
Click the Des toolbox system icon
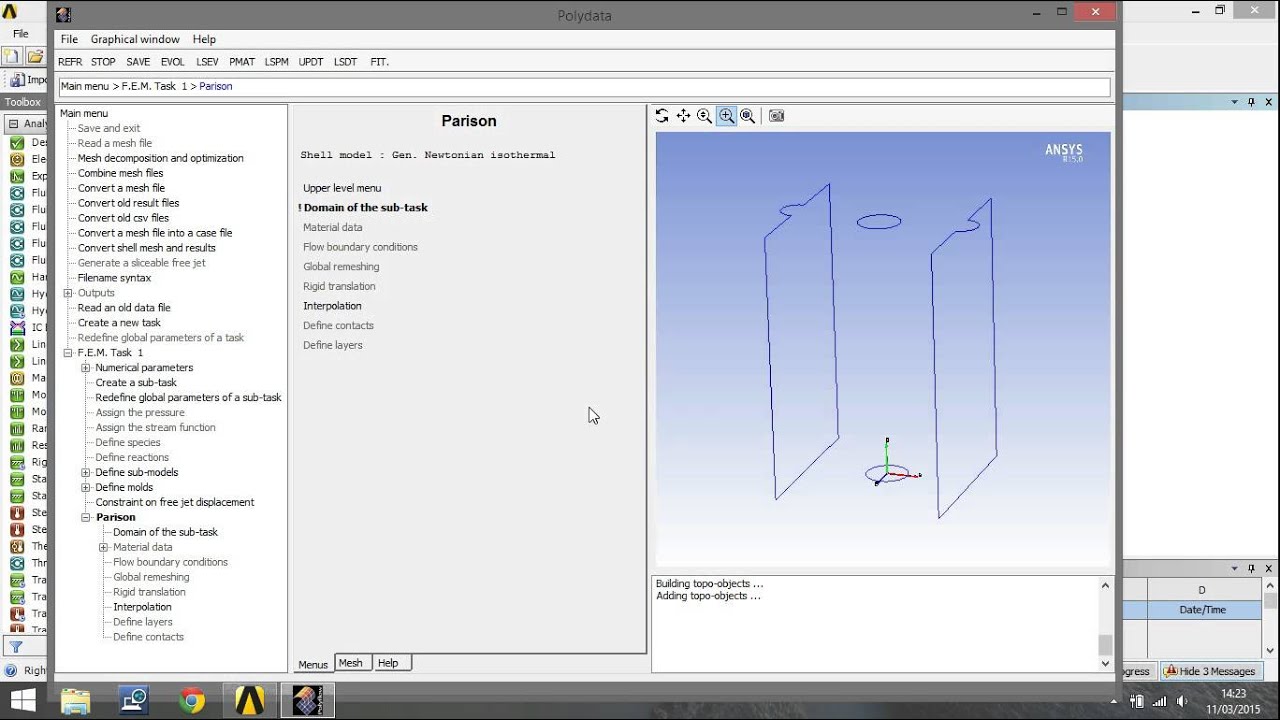17,143
